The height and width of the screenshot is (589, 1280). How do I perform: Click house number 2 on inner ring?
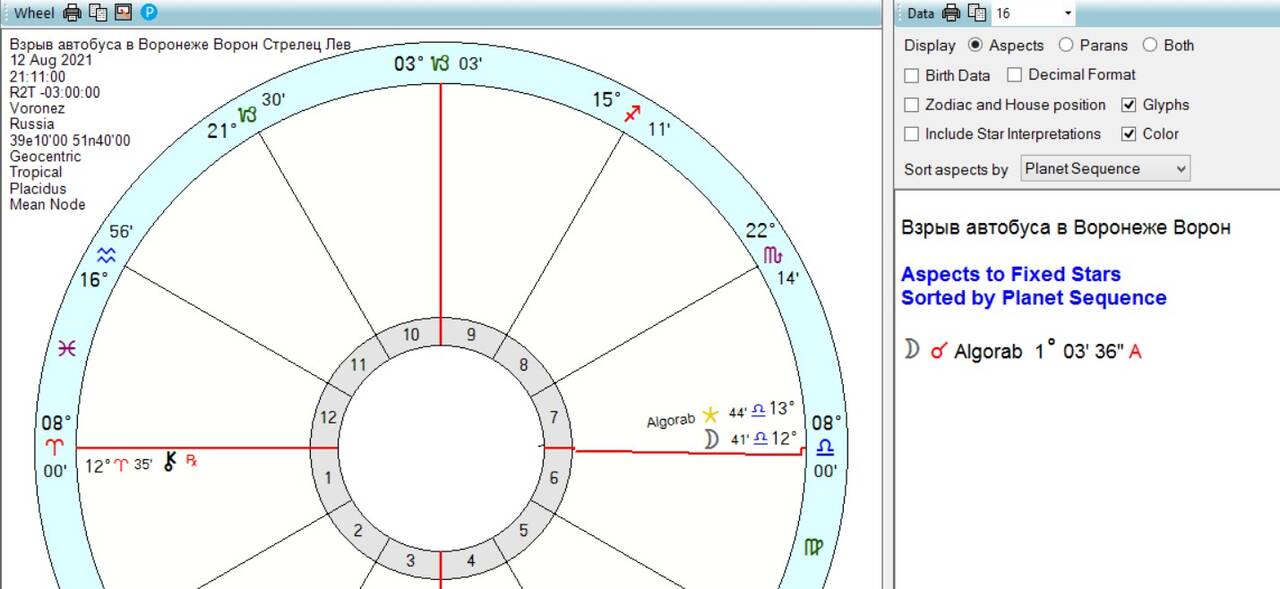358,531
